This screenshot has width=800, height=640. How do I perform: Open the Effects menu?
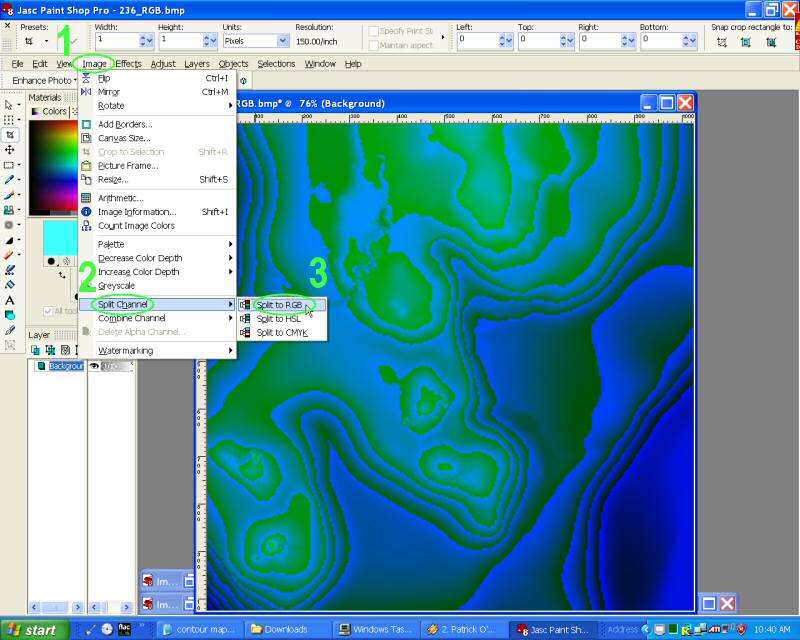(x=128, y=64)
